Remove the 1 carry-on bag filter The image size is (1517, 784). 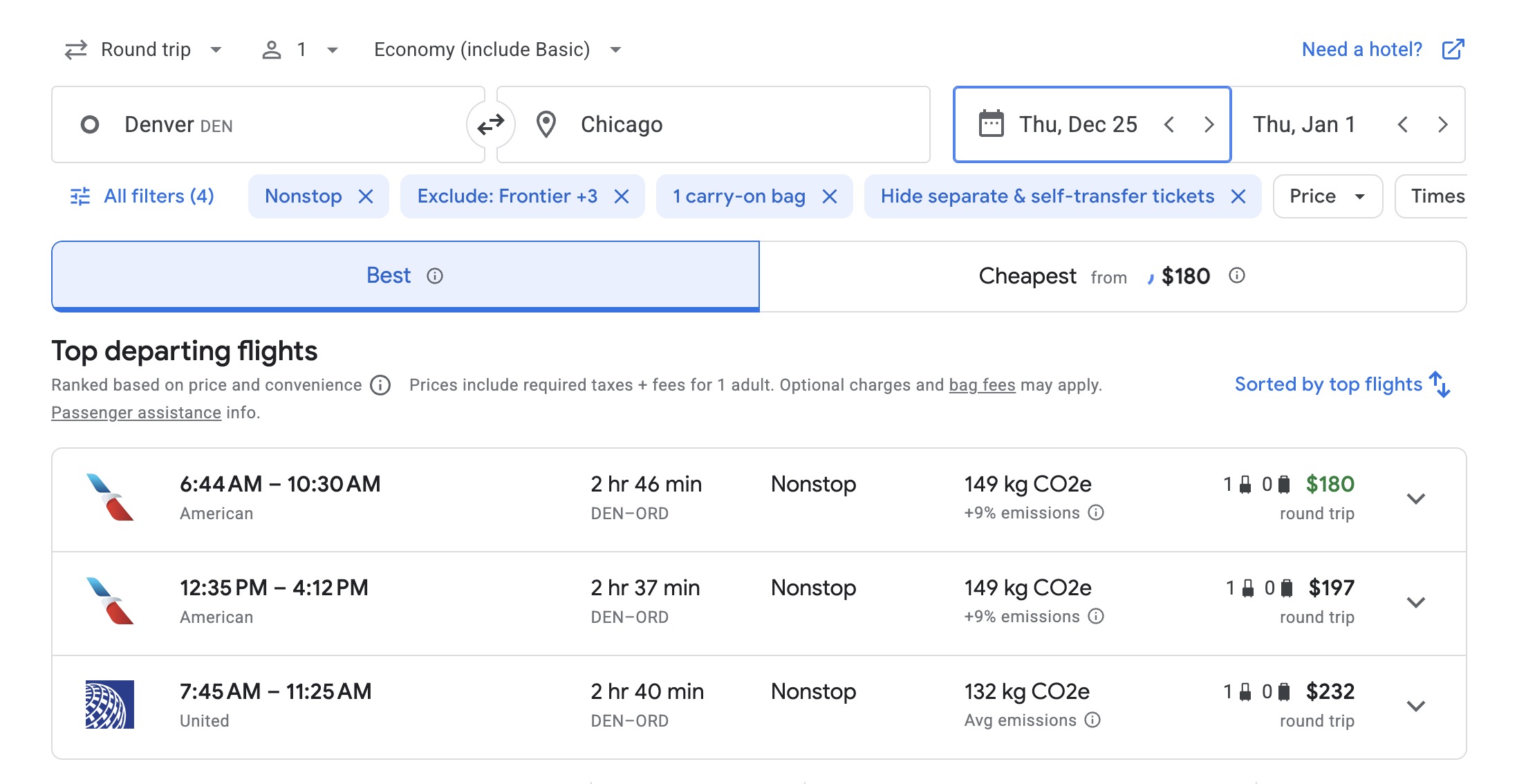[x=830, y=196]
